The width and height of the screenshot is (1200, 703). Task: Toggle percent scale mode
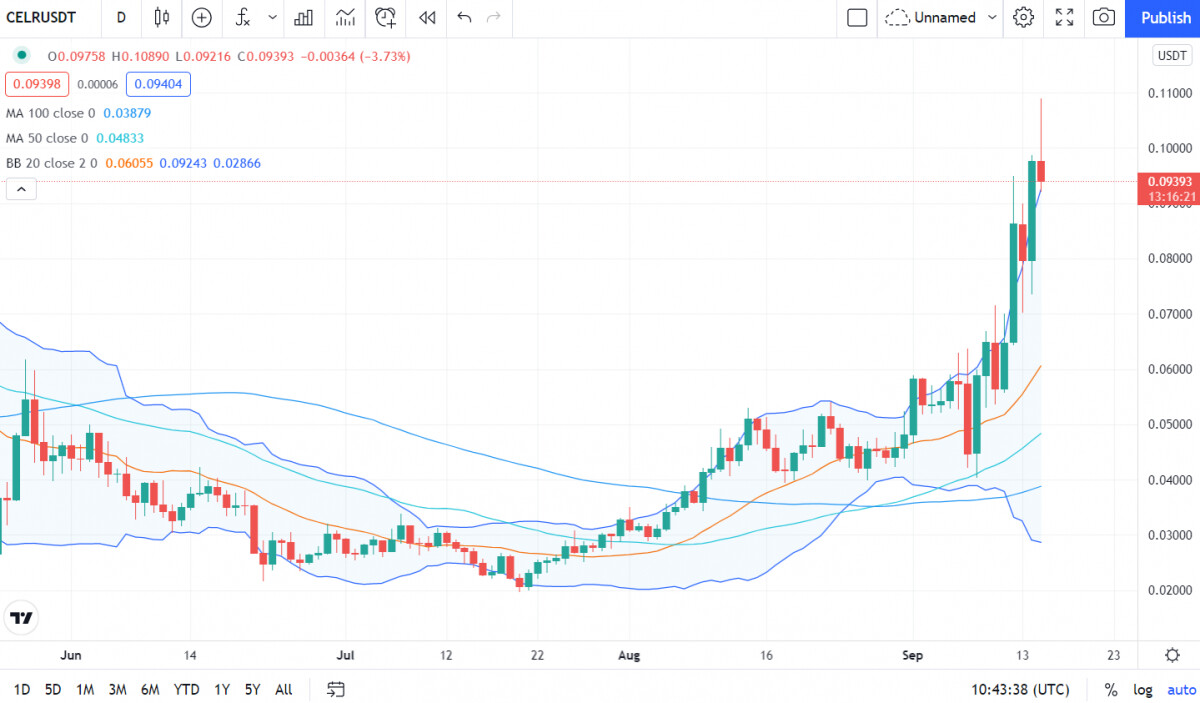1111,689
